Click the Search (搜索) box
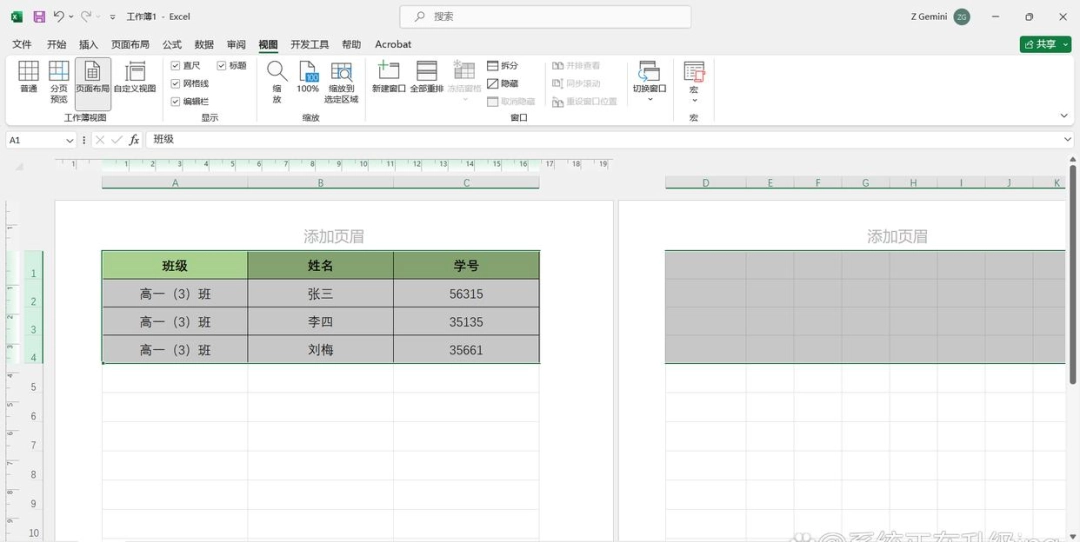This screenshot has width=1080, height=542. click(546, 17)
